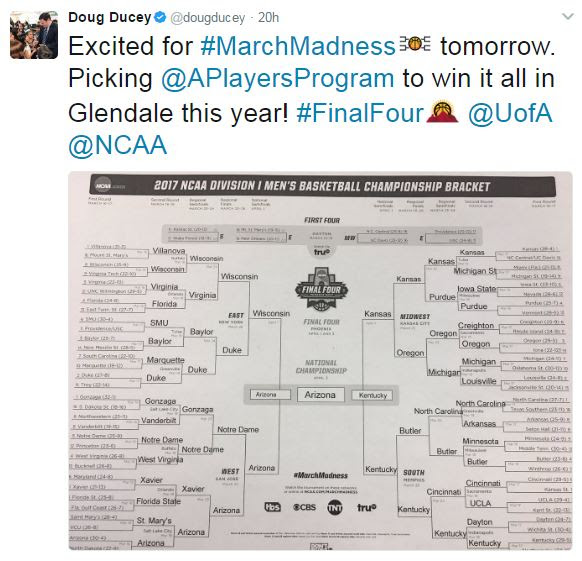Image resolution: width=582 pixels, height=561 pixels.
Task: Click the Doug Ducey display name
Action: [x=109, y=17]
